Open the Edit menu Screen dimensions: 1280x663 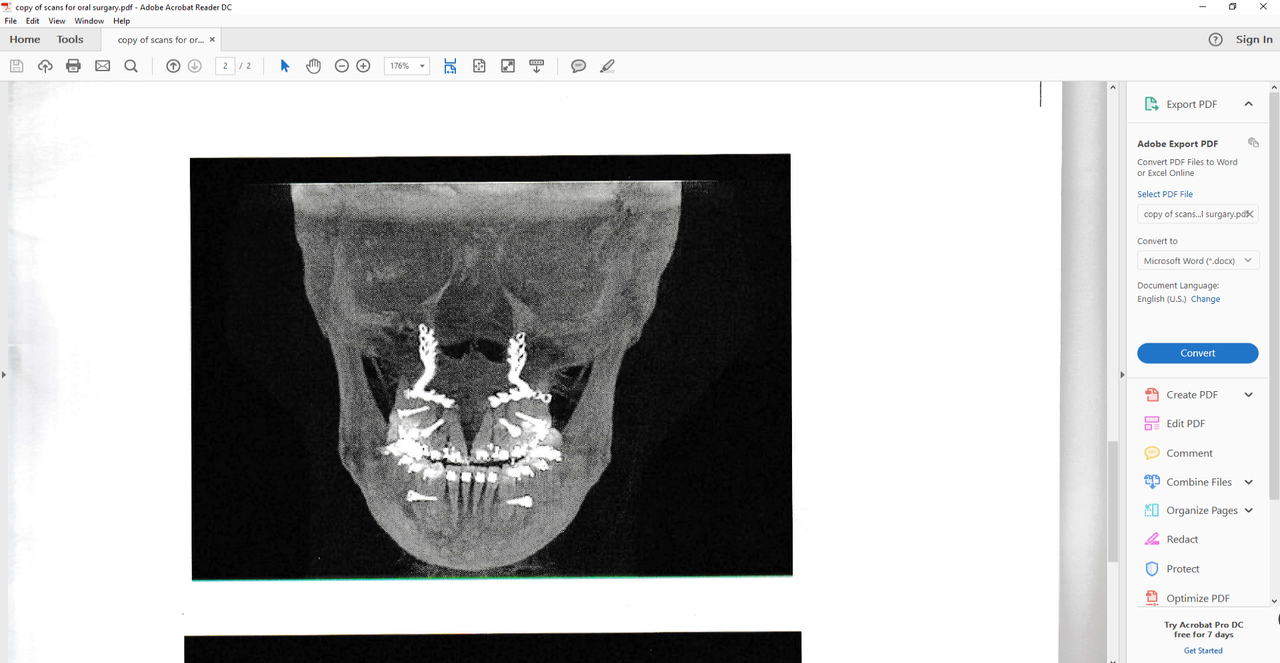(x=33, y=21)
